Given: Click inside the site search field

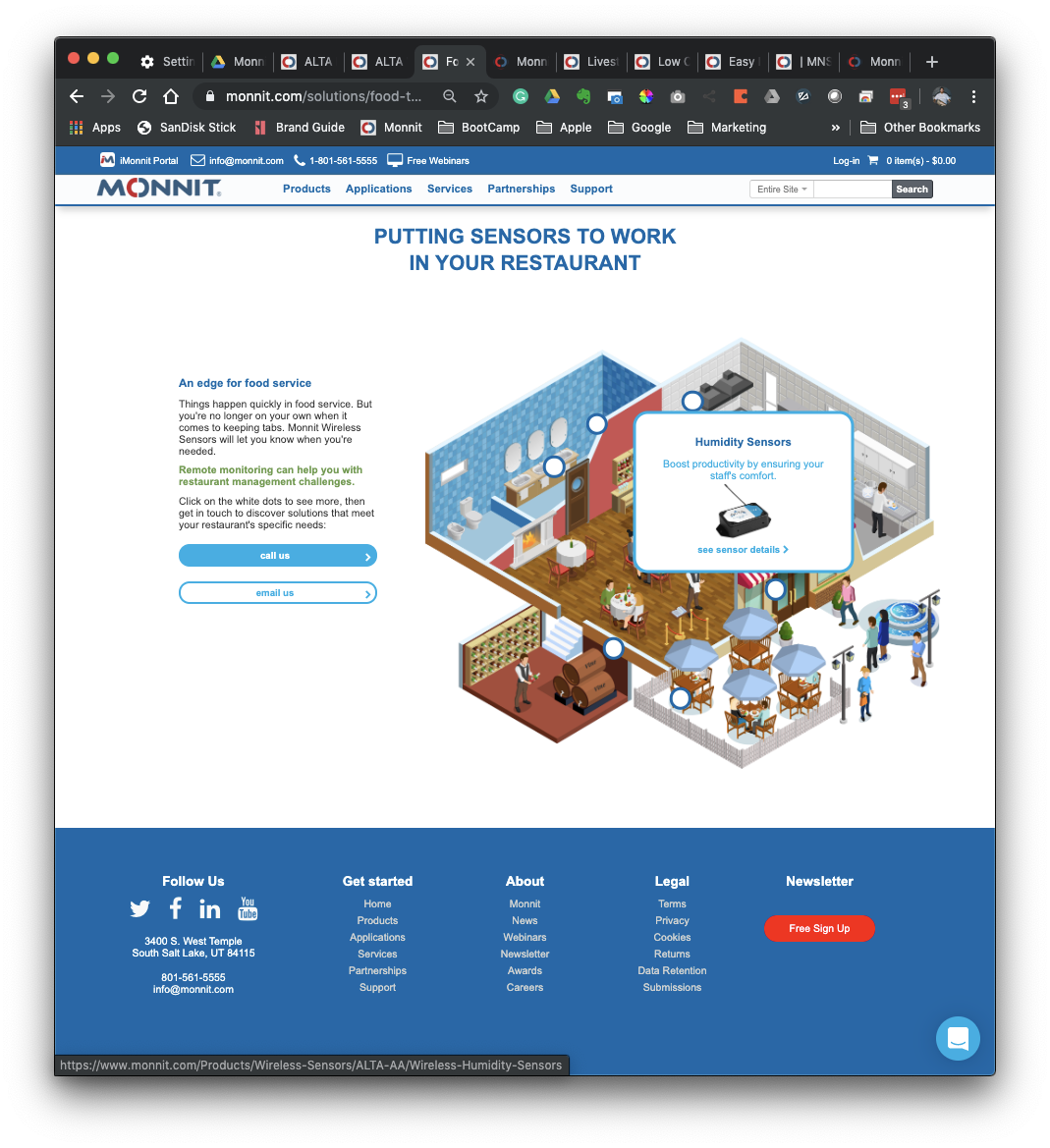Looking at the screenshot, I should pyautogui.click(x=852, y=189).
